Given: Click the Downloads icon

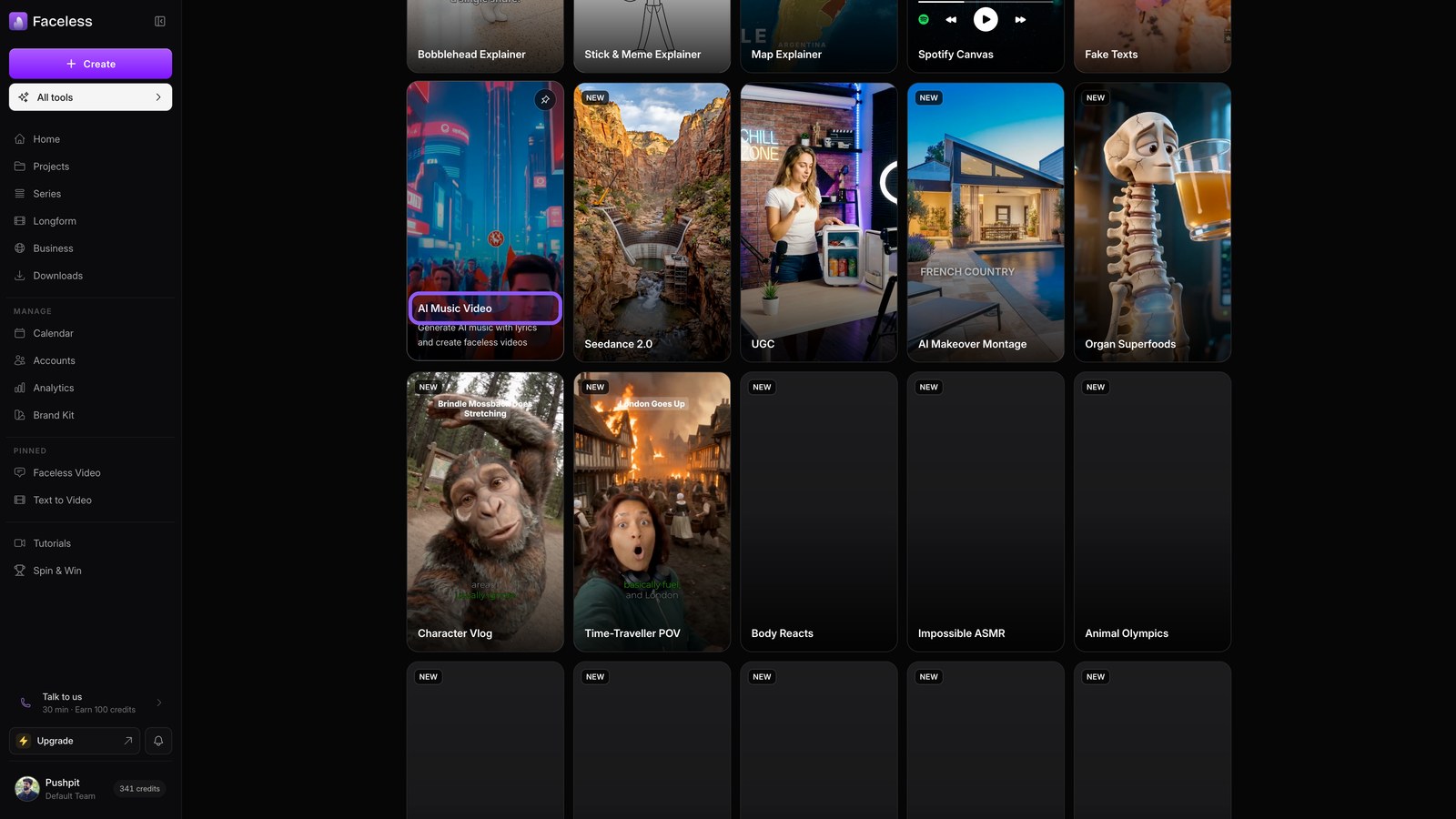Looking at the screenshot, I should click(x=20, y=276).
